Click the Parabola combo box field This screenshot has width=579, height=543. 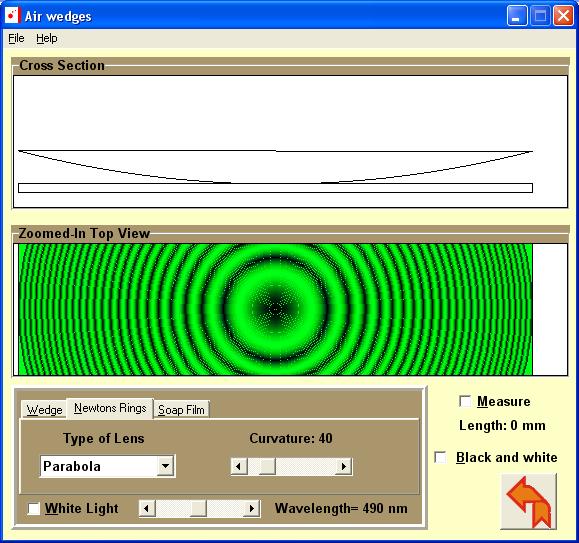107,466
